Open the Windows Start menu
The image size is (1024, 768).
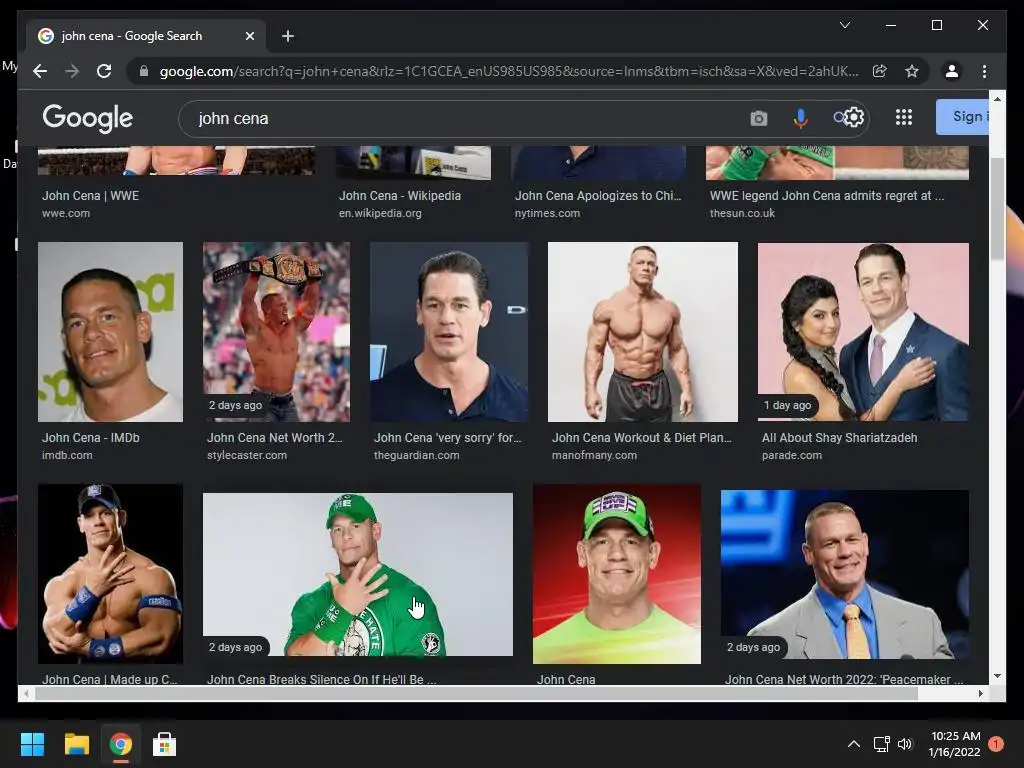coord(32,744)
